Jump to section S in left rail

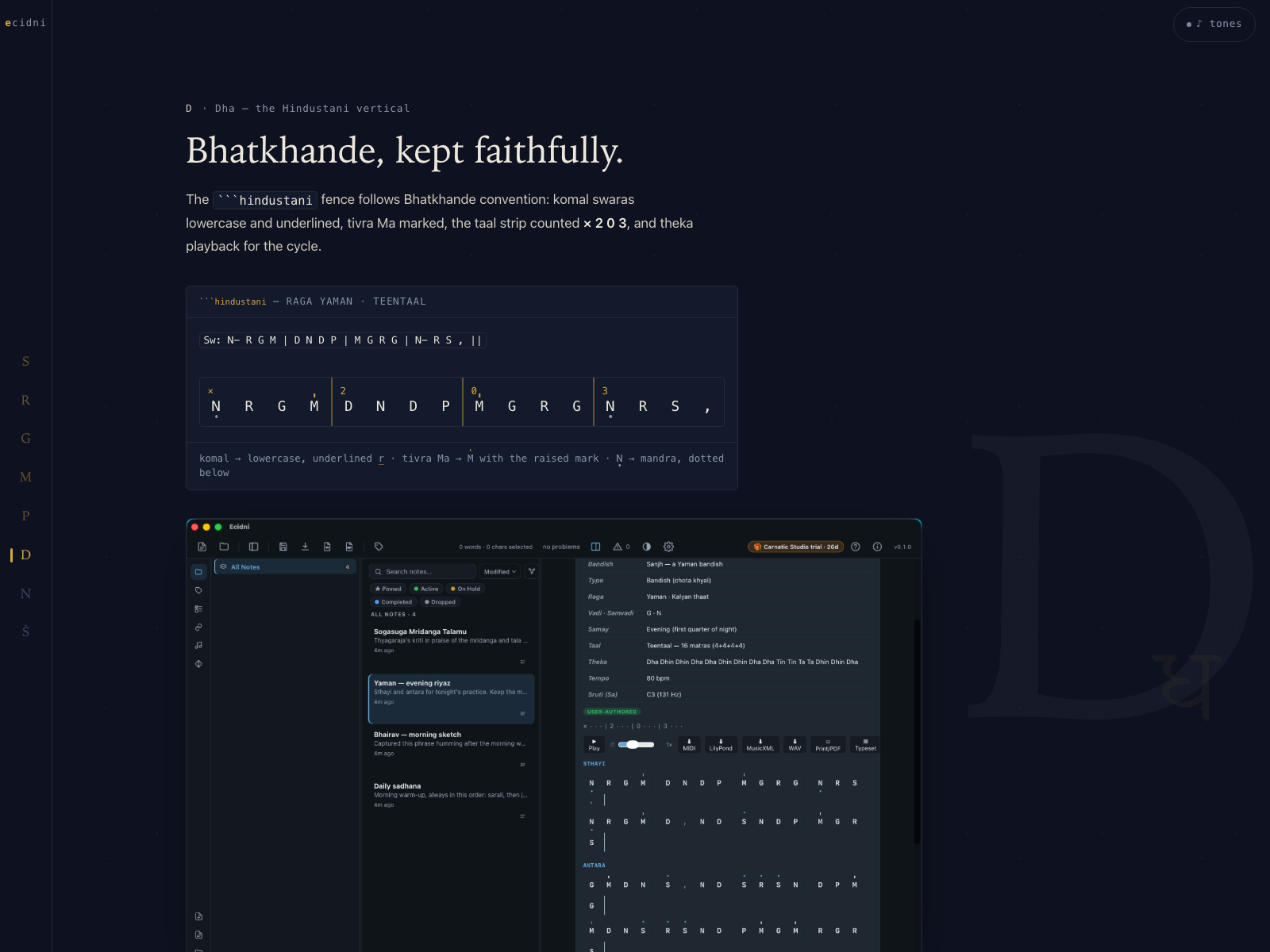25,362
